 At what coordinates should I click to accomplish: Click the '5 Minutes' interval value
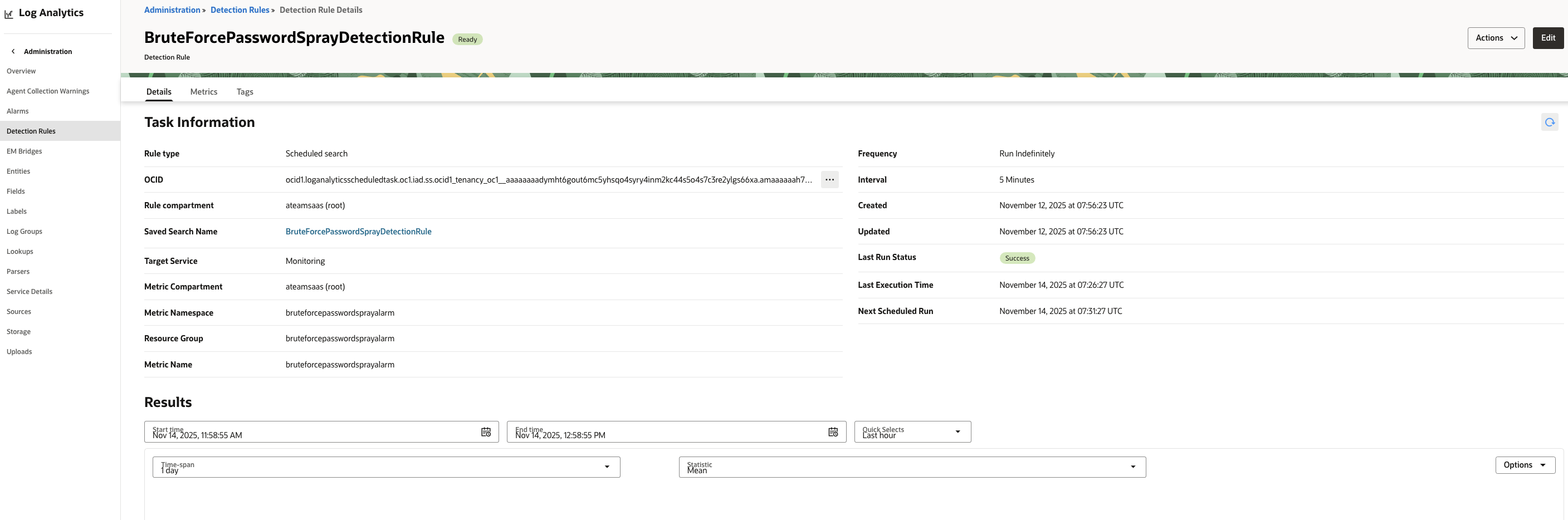1017,180
